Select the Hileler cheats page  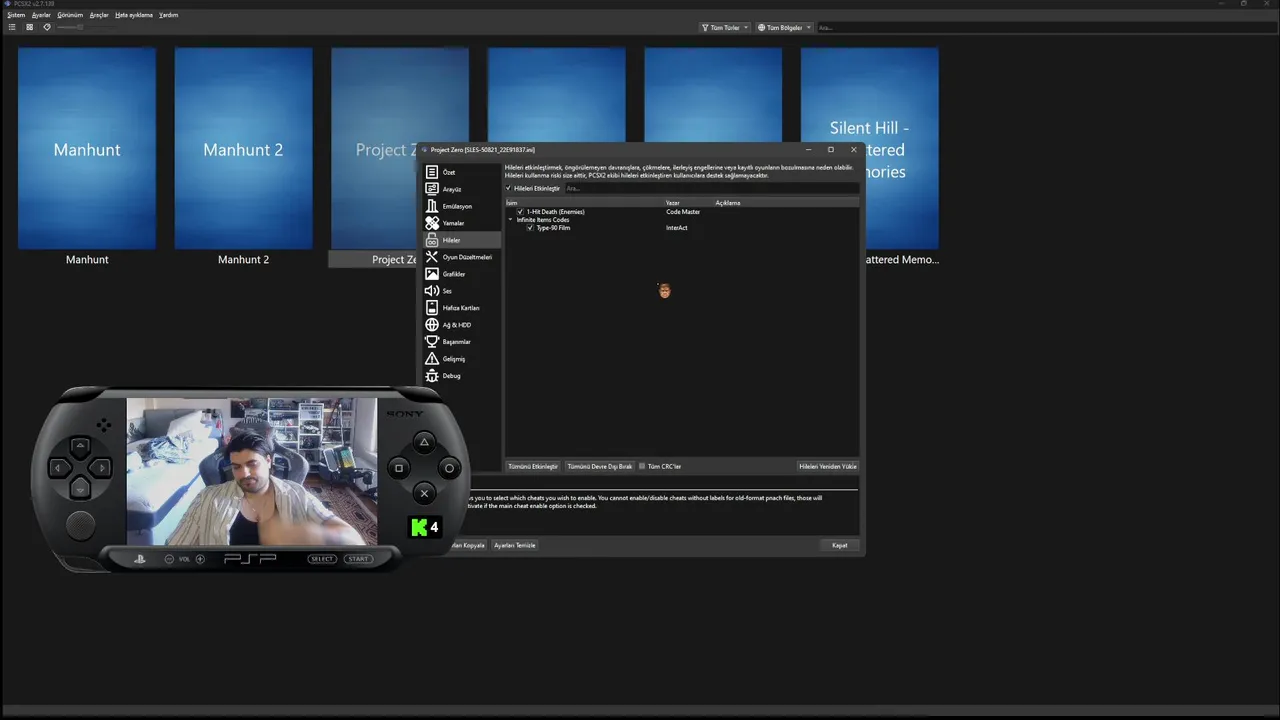pyautogui.click(x=460, y=240)
